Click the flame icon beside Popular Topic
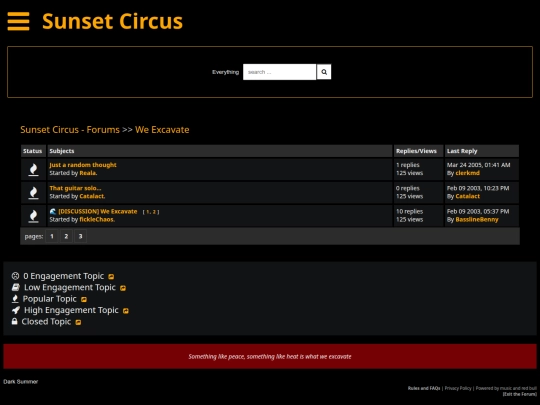 pos(15,299)
